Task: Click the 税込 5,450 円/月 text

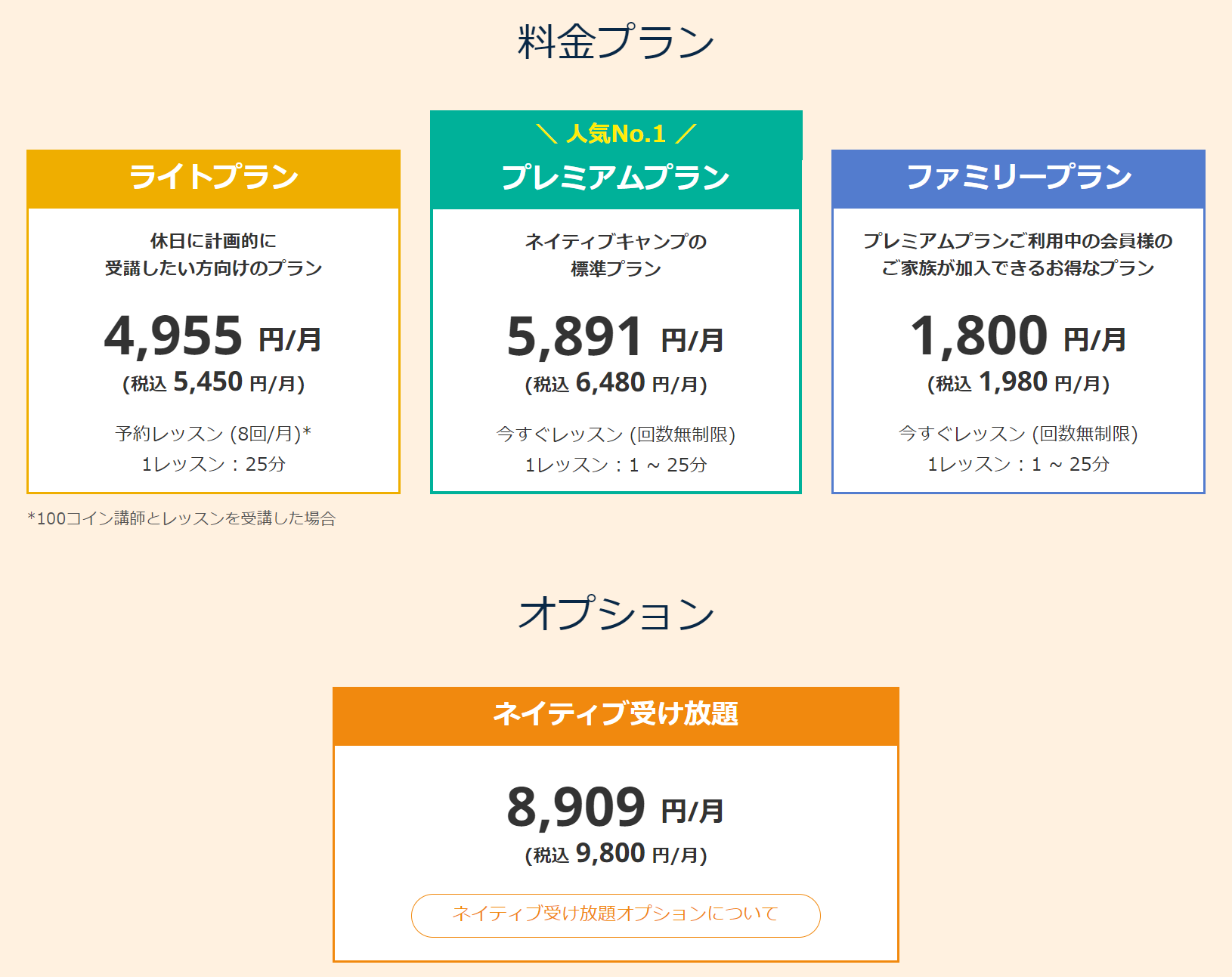Action: pyautogui.click(x=213, y=383)
